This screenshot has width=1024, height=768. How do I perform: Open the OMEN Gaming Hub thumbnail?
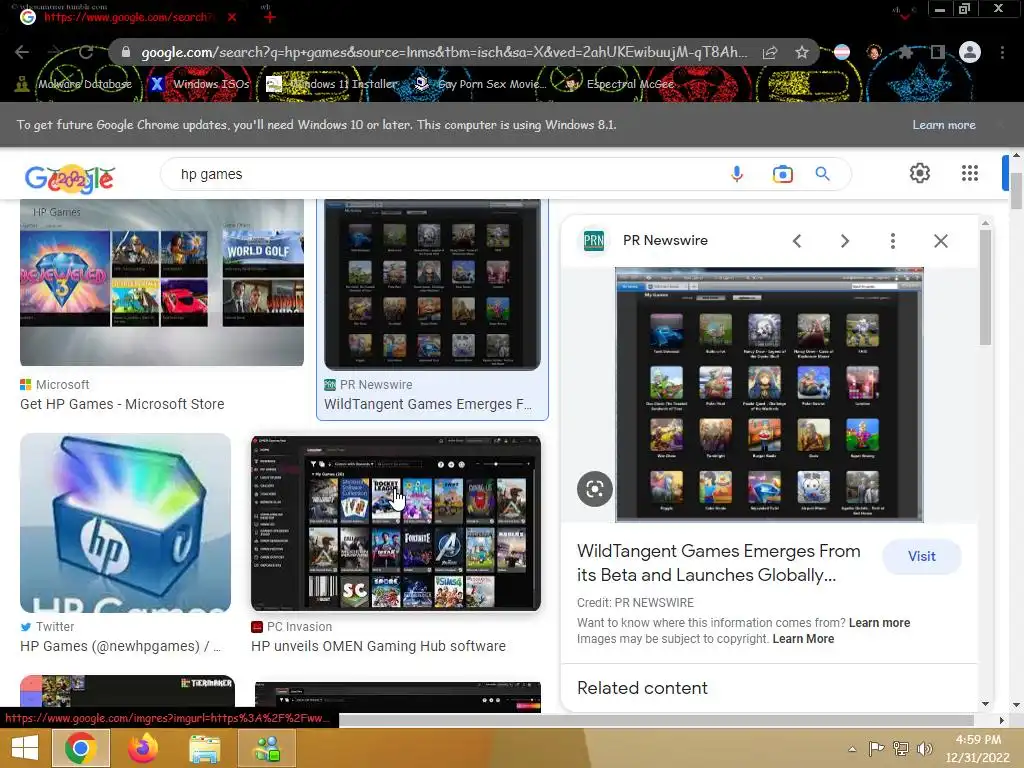396,524
